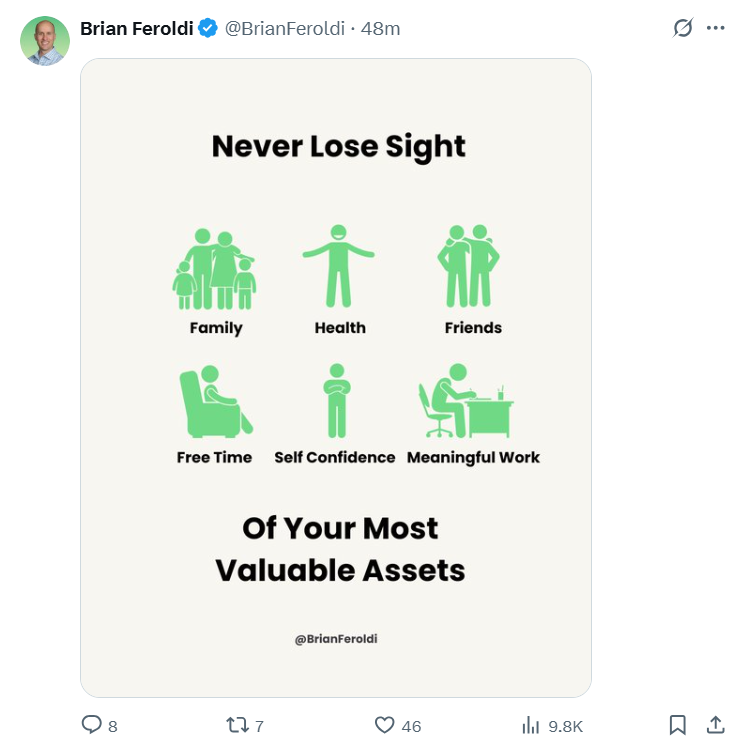Open the three-dot more options menu

[715, 28]
